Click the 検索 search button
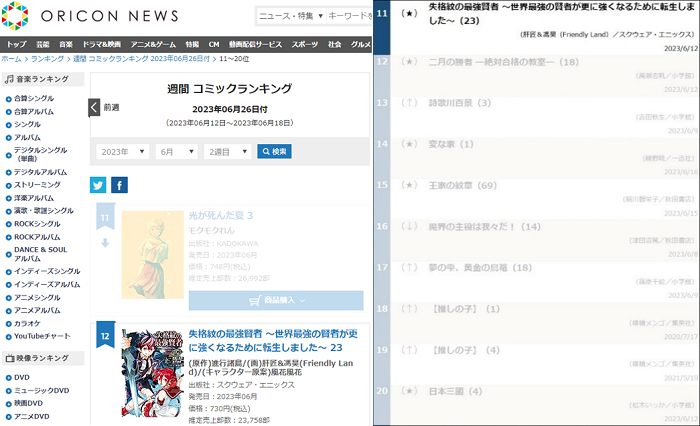Image resolution: width=700 pixels, height=426 pixels. (275, 151)
